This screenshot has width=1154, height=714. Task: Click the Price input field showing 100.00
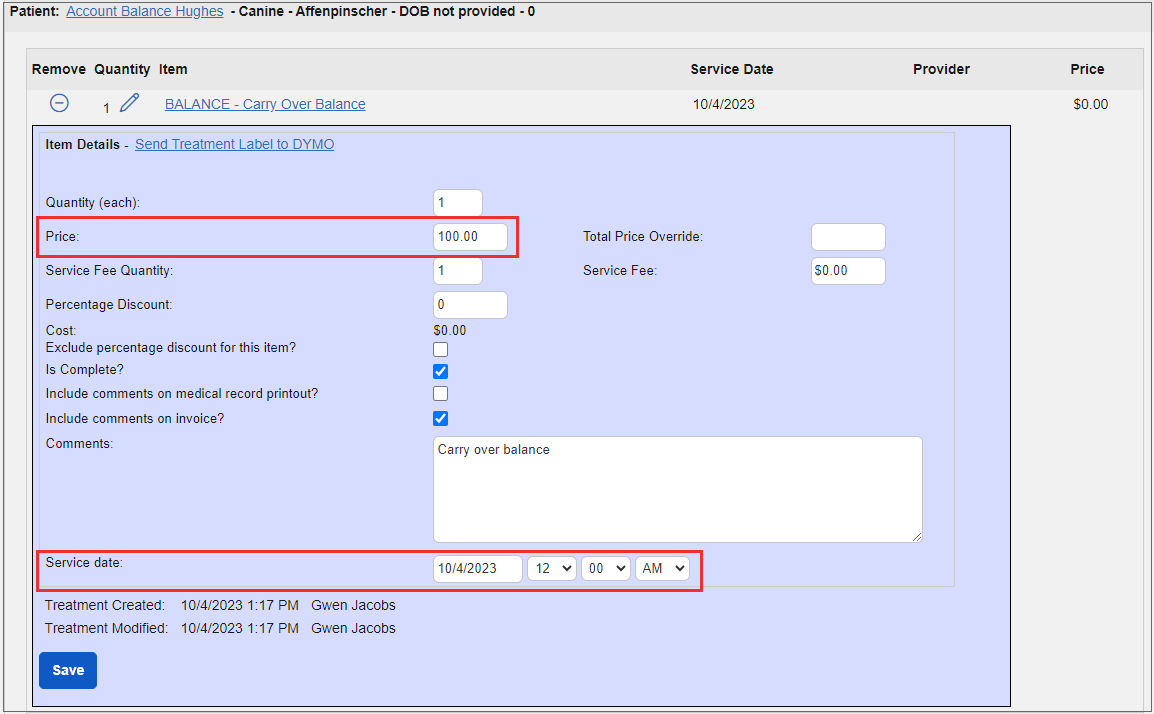470,237
